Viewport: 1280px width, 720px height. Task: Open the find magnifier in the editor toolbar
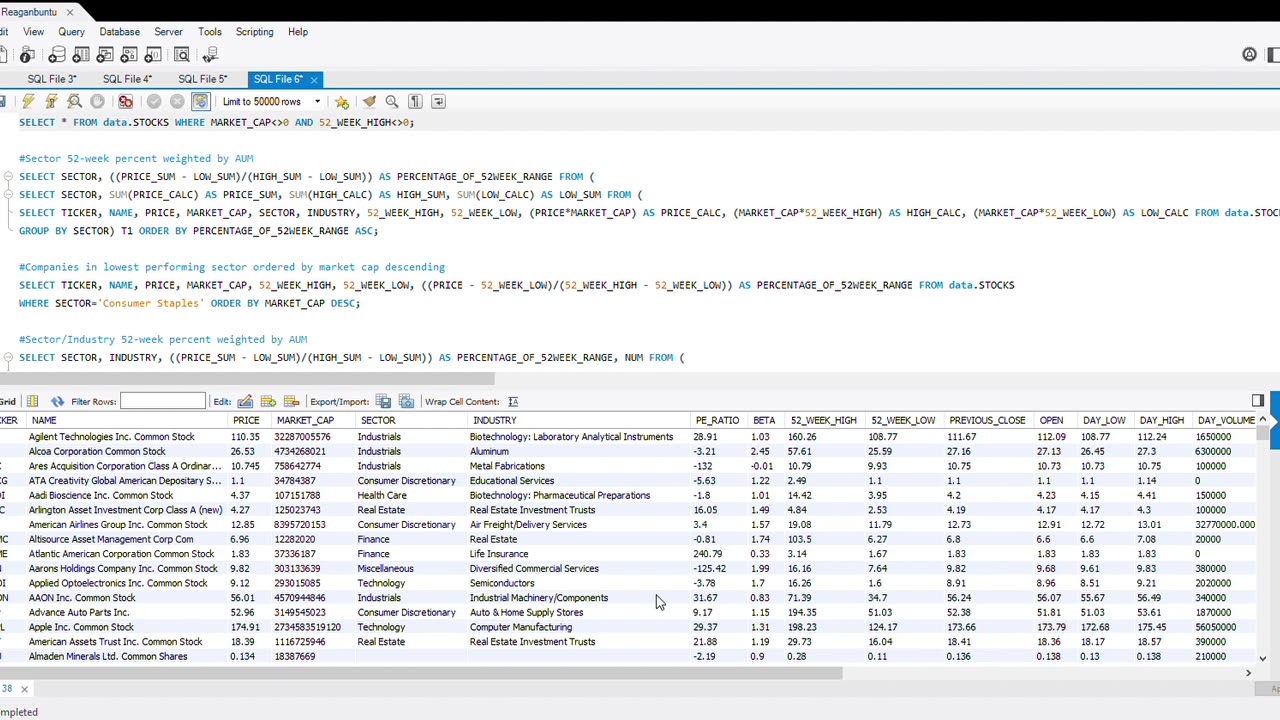pyautogui.click(x=392, y=101)
